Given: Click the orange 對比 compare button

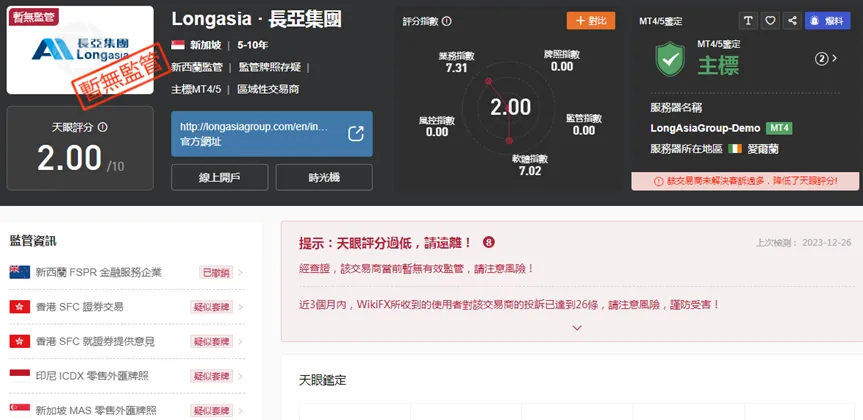Looking at the screenshot, I should pos(591,21).
